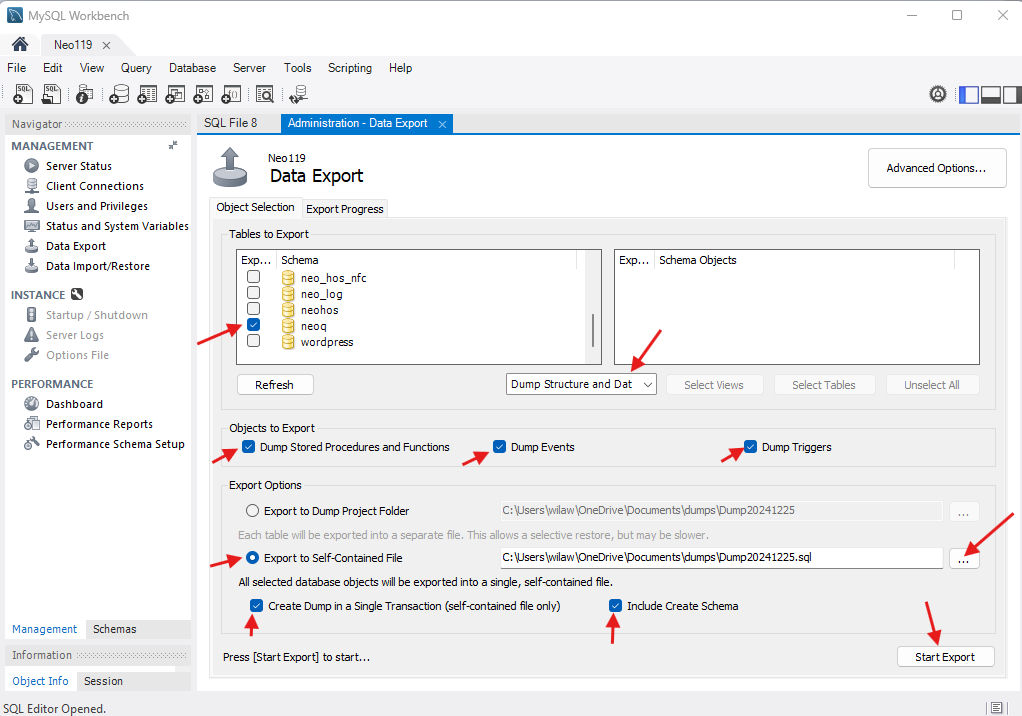Open Server Status from the navigator
Image resolution: width=1022 pixels, height=716 pixels.
78,166
